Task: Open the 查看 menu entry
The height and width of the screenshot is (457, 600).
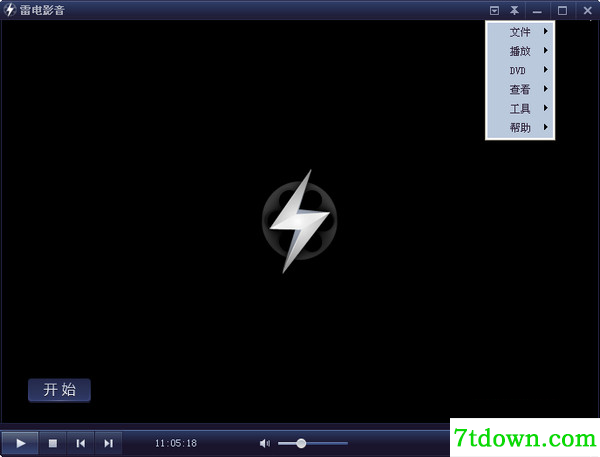Action: (x=520, y=89)
